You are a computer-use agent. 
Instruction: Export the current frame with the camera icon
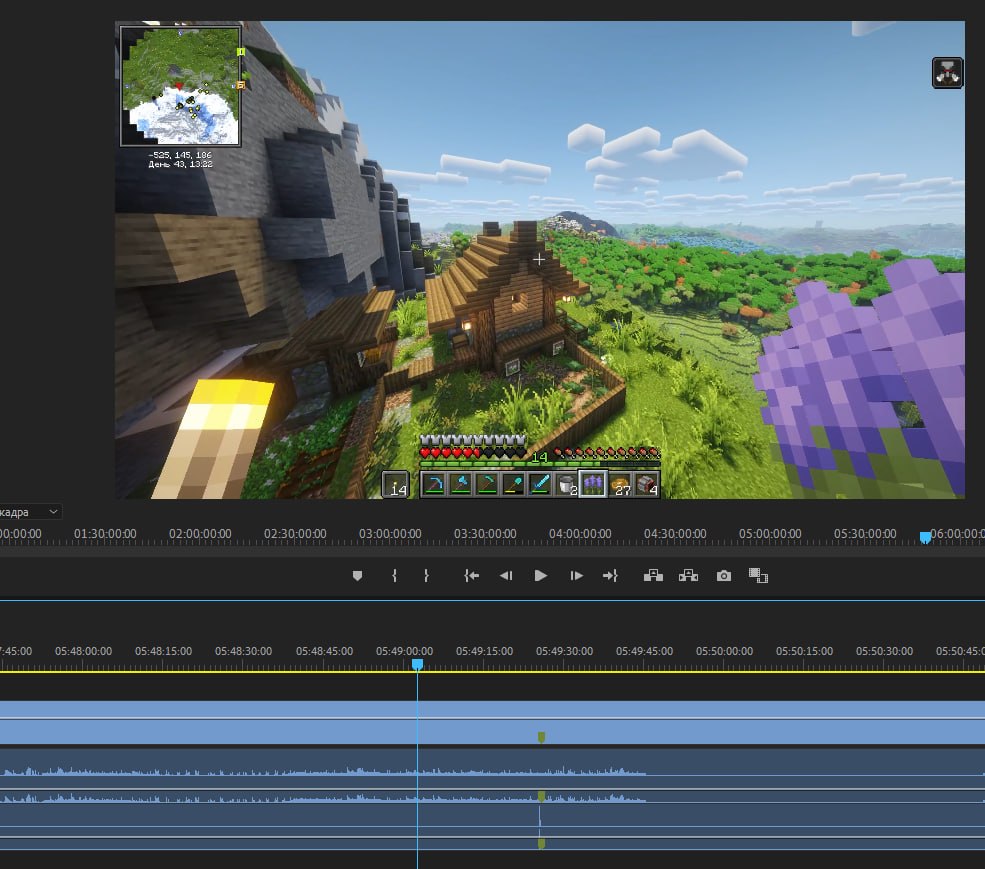(x=724, y=576)
